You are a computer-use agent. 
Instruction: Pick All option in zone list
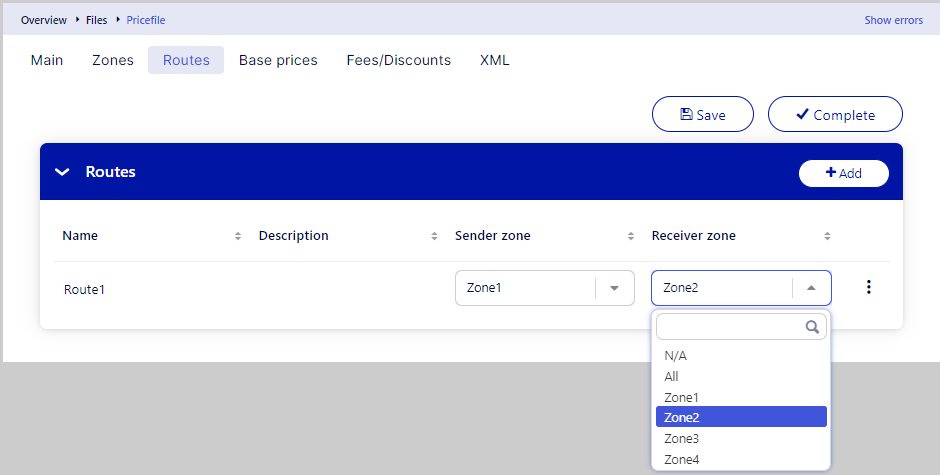click(x=672, y=376)
